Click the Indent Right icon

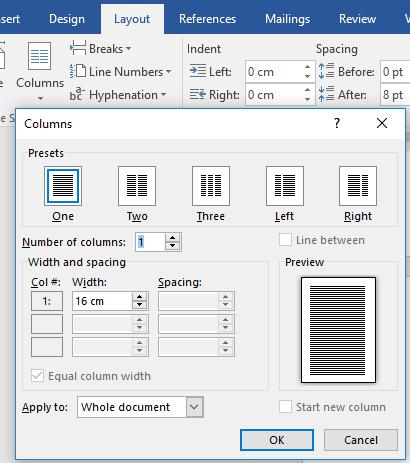click(x=198, y=94)
